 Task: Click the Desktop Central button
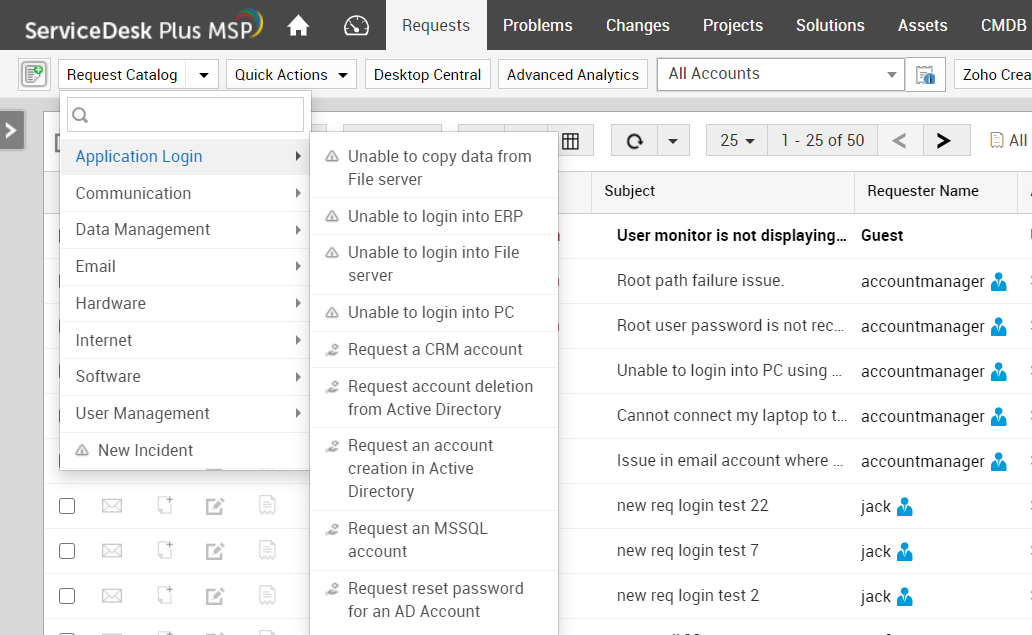point(428,75)
